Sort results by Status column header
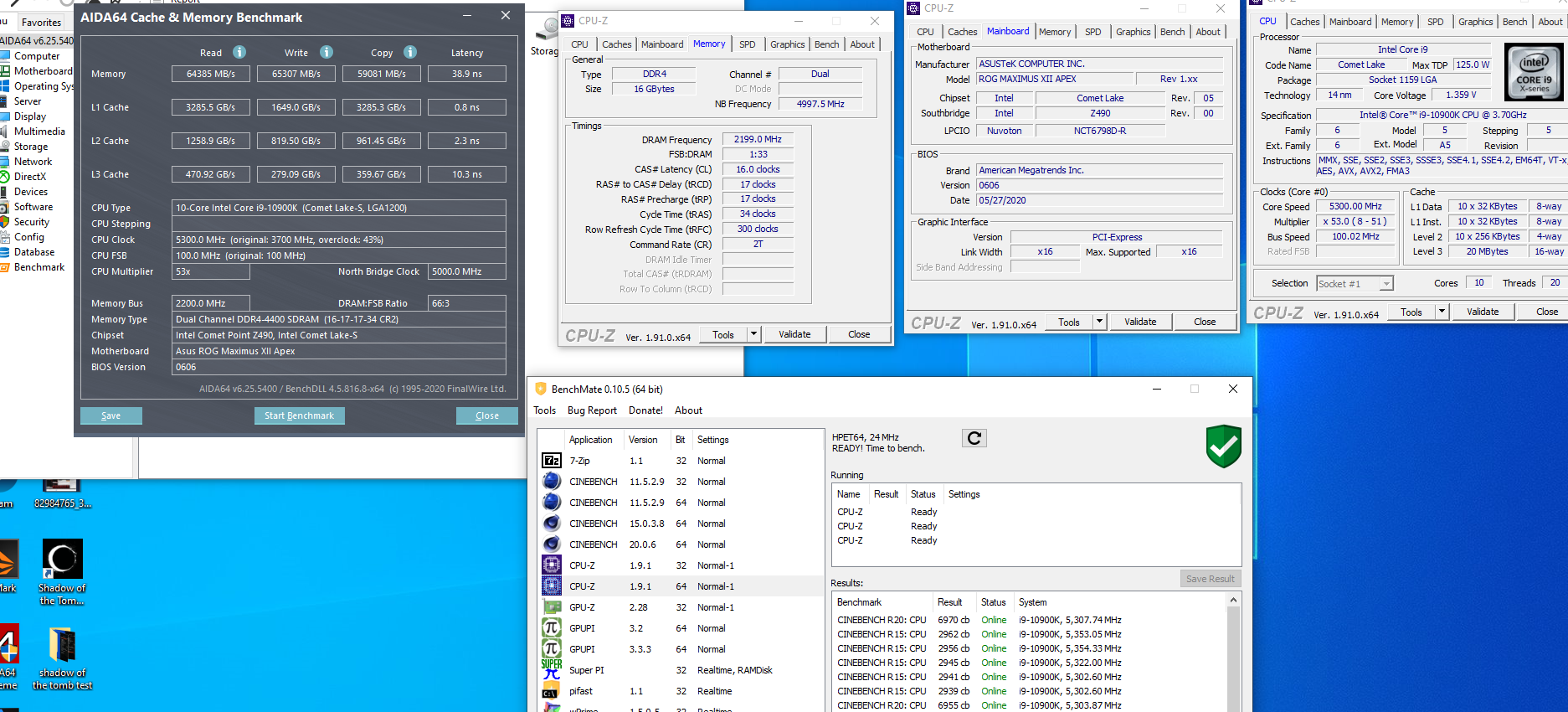The height and width of the screenshot is (712, 1568). coord(994,602)
